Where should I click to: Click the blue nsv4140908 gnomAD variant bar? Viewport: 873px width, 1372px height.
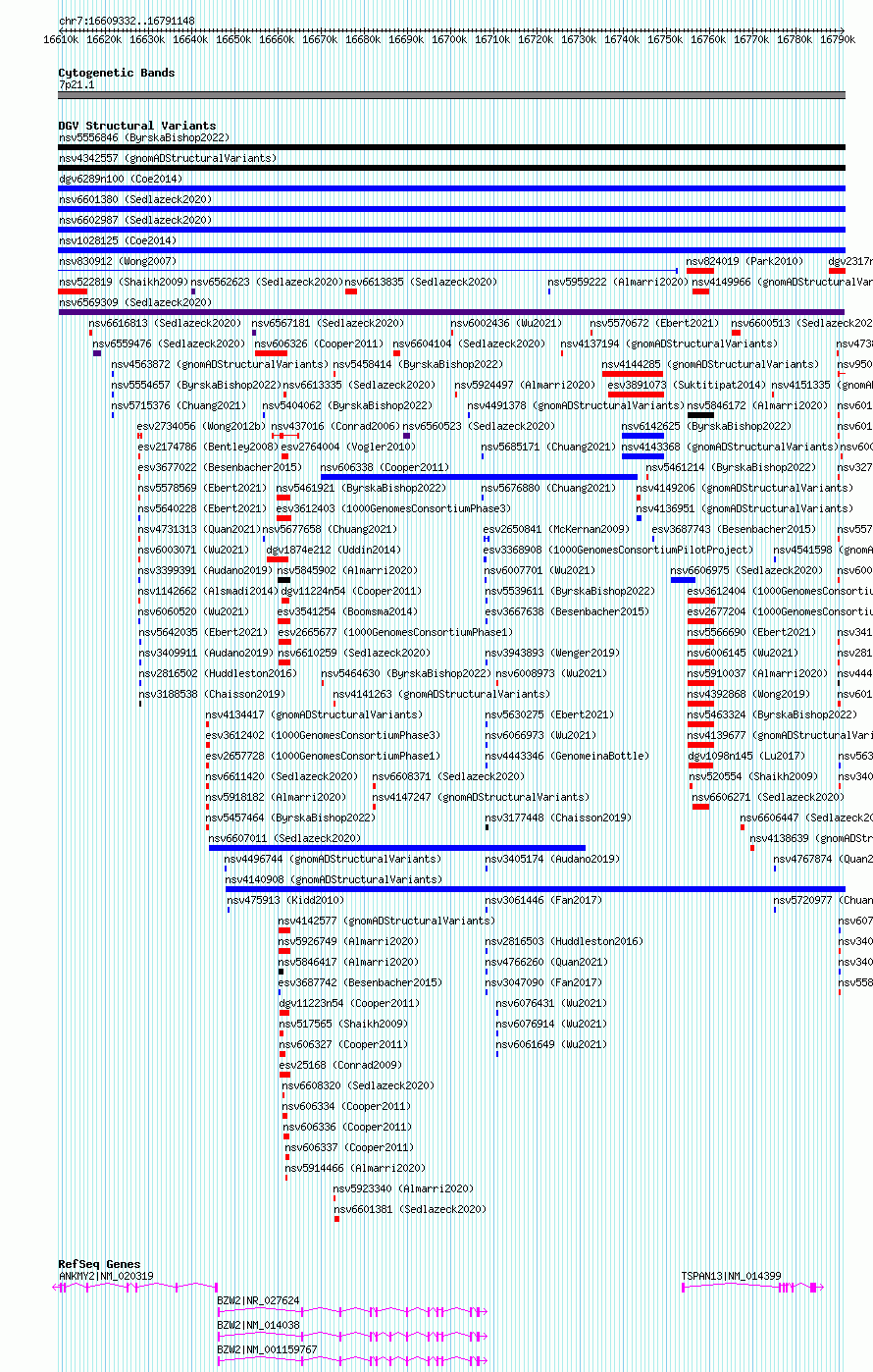[536, 889]
